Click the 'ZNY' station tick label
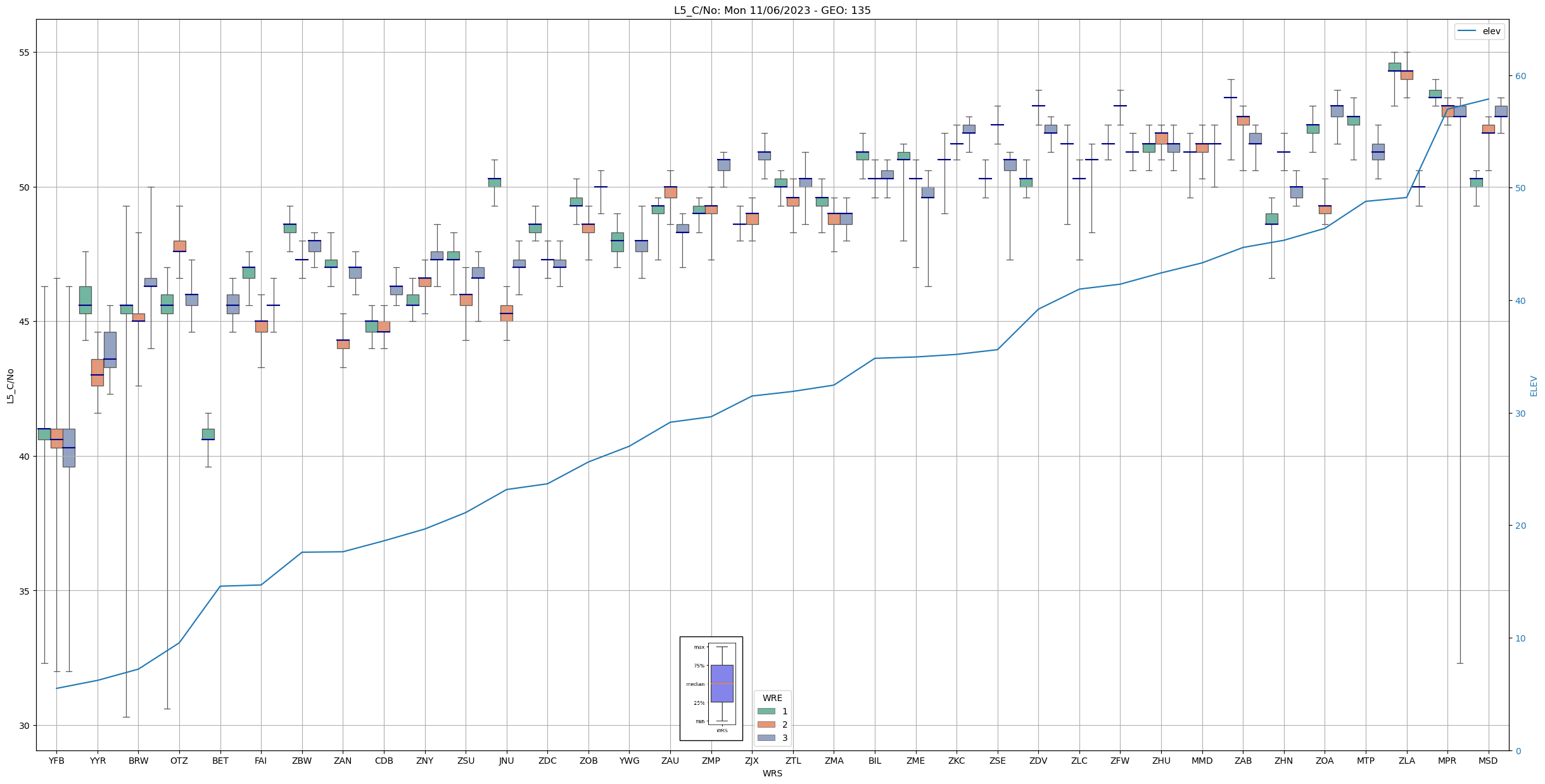This screenshot has width=1545, height=784. pyautogui.click(x=424, y=761)
